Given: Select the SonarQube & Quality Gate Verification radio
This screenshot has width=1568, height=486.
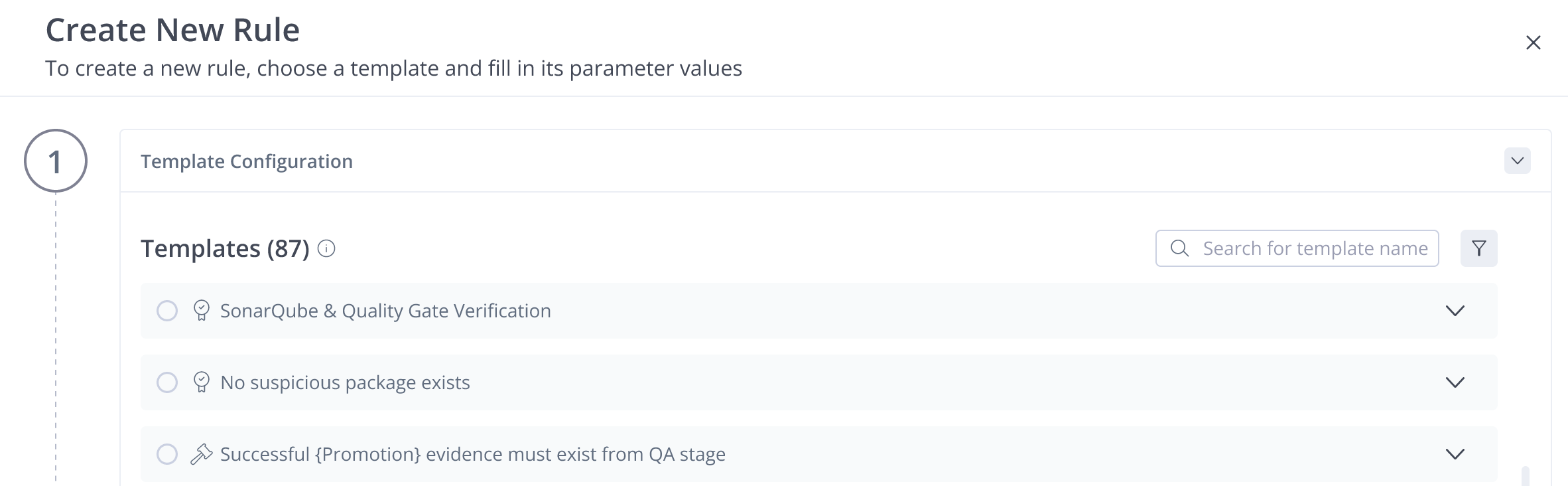Looking at the screenshot, I should (x=166, y=311).
